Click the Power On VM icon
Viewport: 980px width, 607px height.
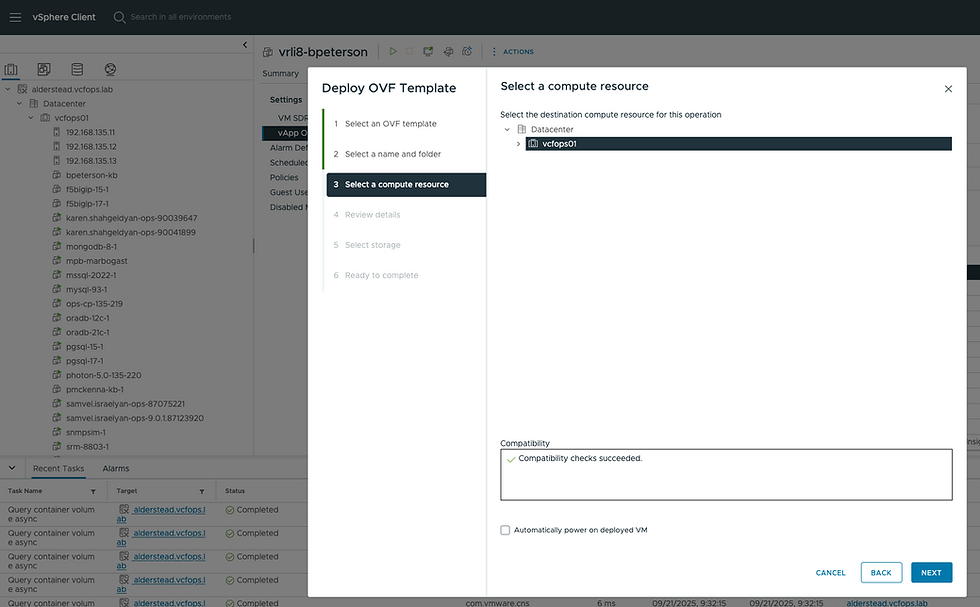pos(393,52)
